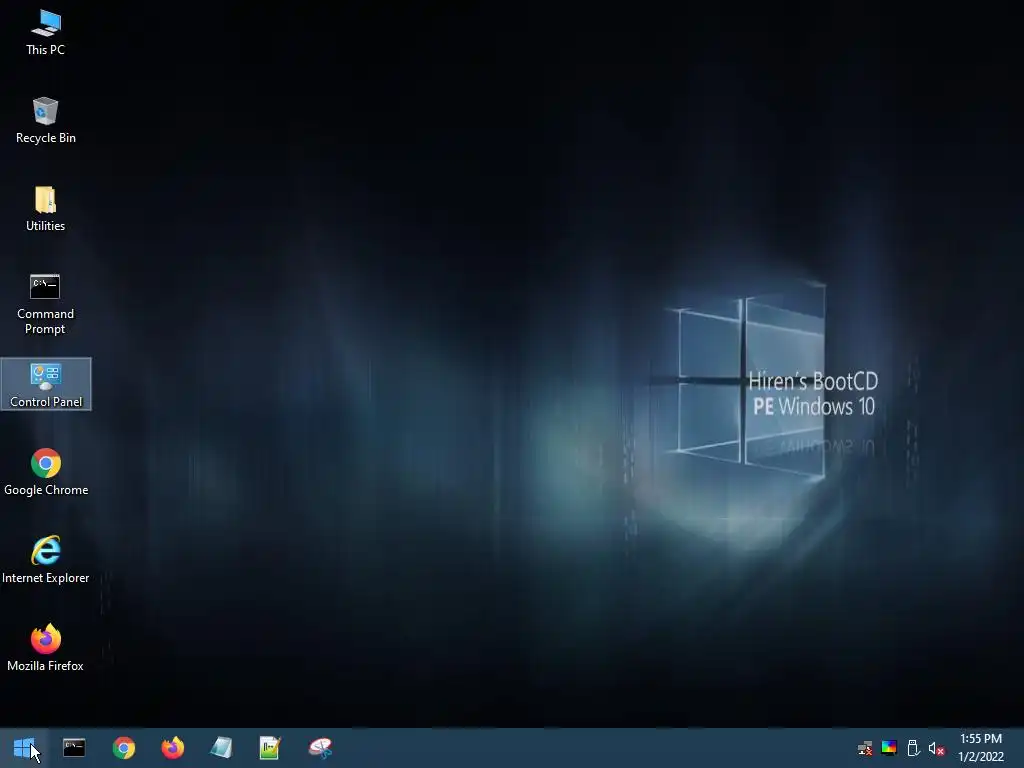Open the green notepad-with-pencil taskbar icon
1024x768 pixels.
coord(270,748)
